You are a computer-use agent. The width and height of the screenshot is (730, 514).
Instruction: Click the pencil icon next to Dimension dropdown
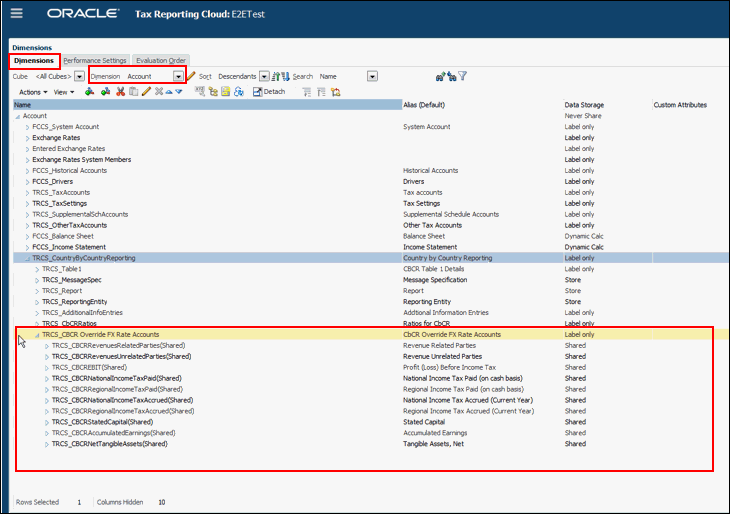(x=191, y=76)
